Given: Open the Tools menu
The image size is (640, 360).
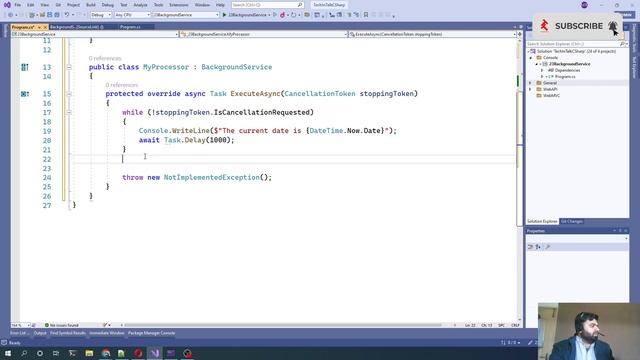Looking at the screenshot, I should [x=158, y=5].
